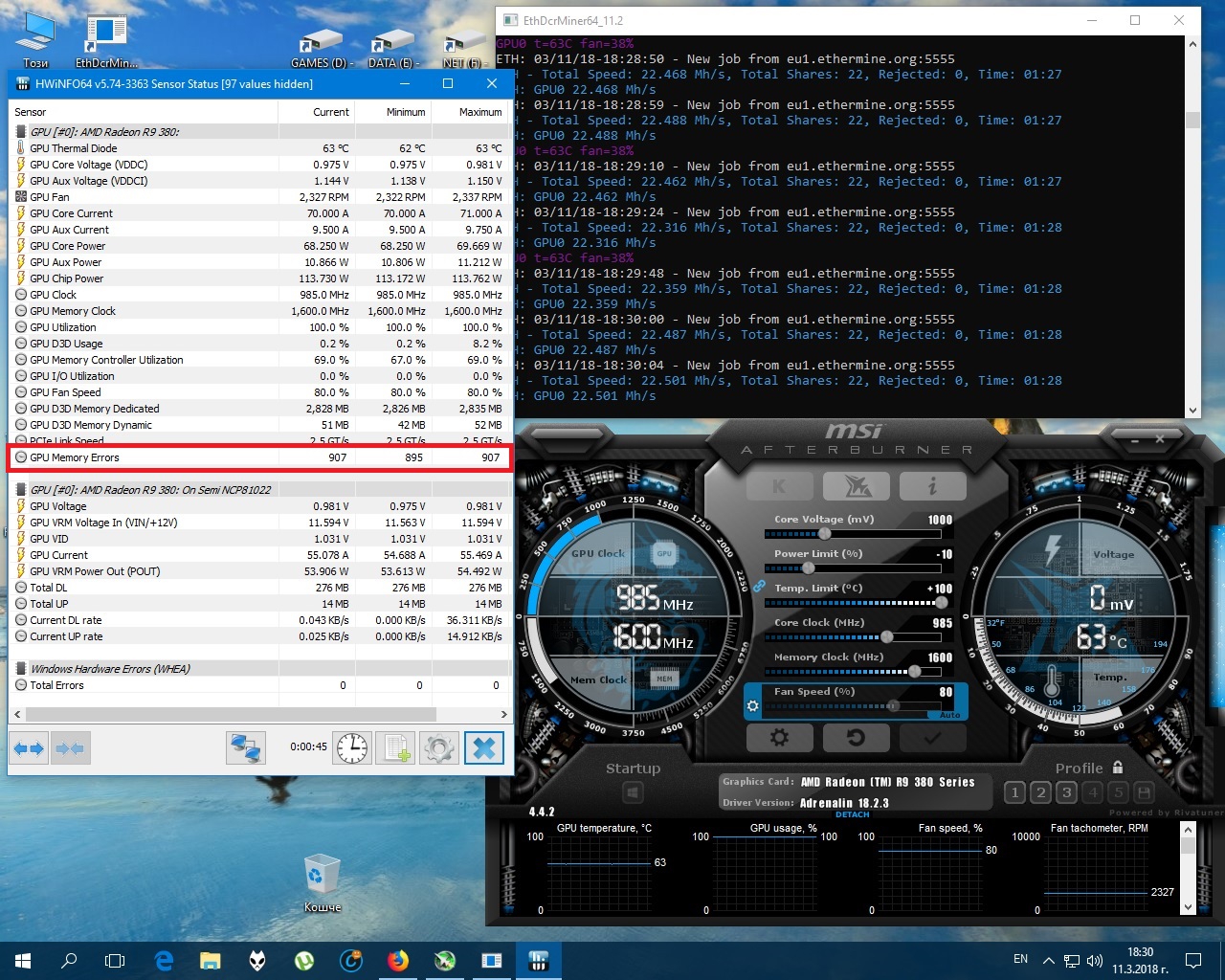Click the HWiNFO Maximum column header
Screen dimensions: 1225x980
[470, 112]
